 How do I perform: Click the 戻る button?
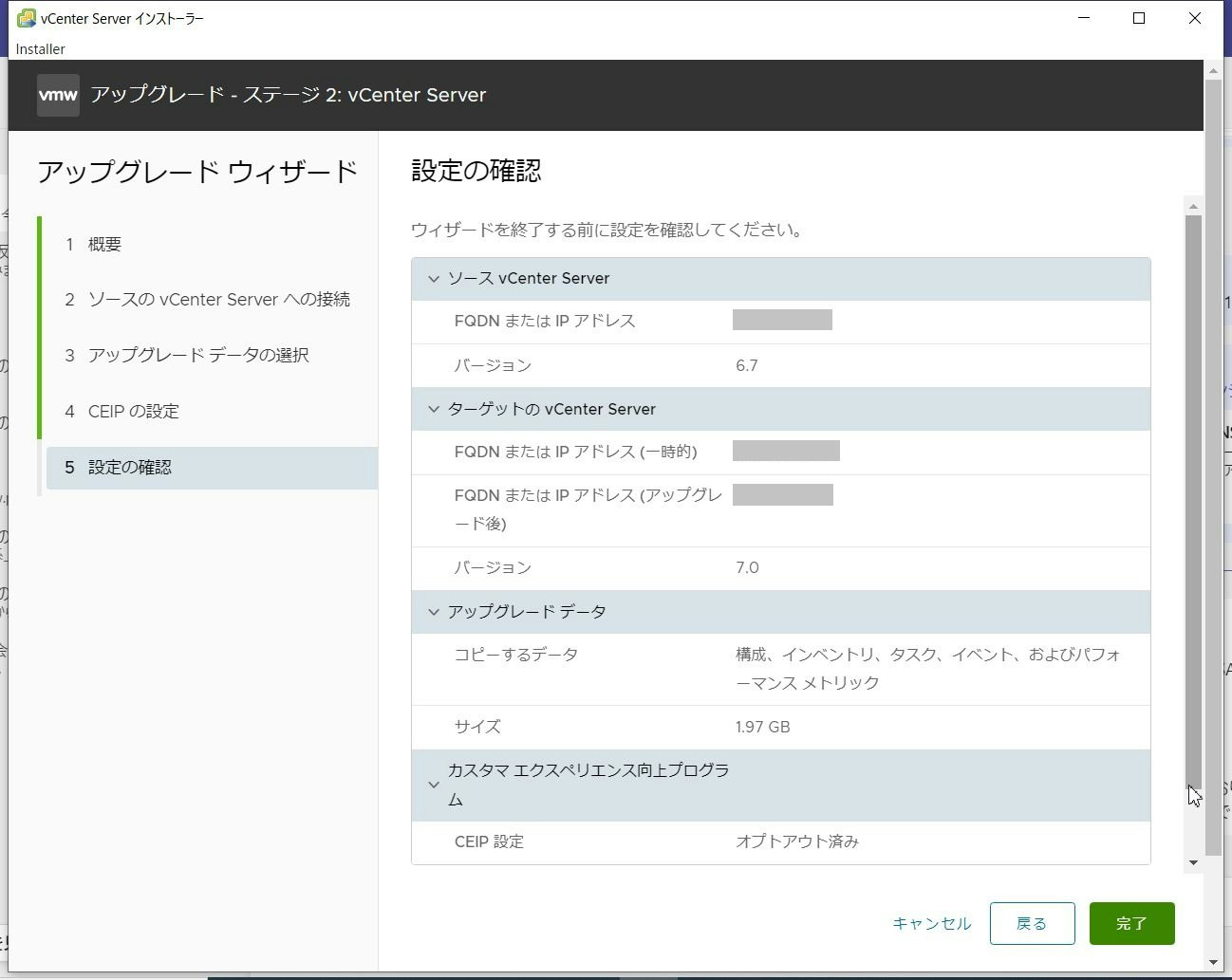coord(1032,923)
